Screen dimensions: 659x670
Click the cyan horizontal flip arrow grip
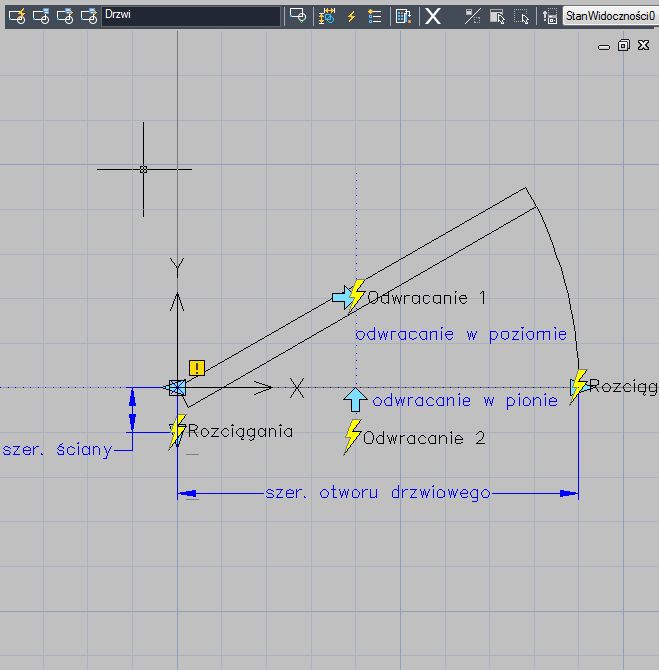(x=341, y=297)
